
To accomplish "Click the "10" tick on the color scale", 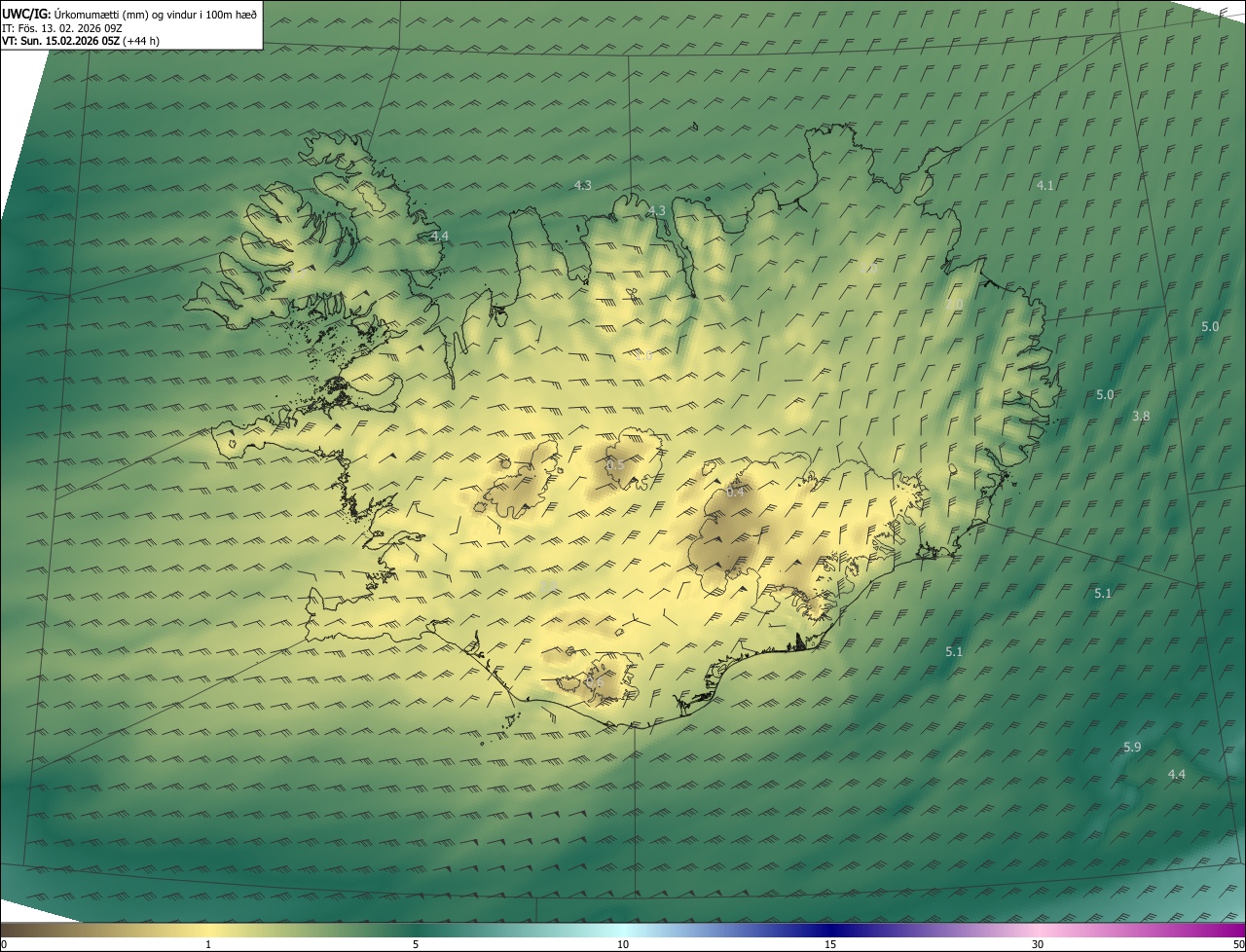I will point(623,944).
